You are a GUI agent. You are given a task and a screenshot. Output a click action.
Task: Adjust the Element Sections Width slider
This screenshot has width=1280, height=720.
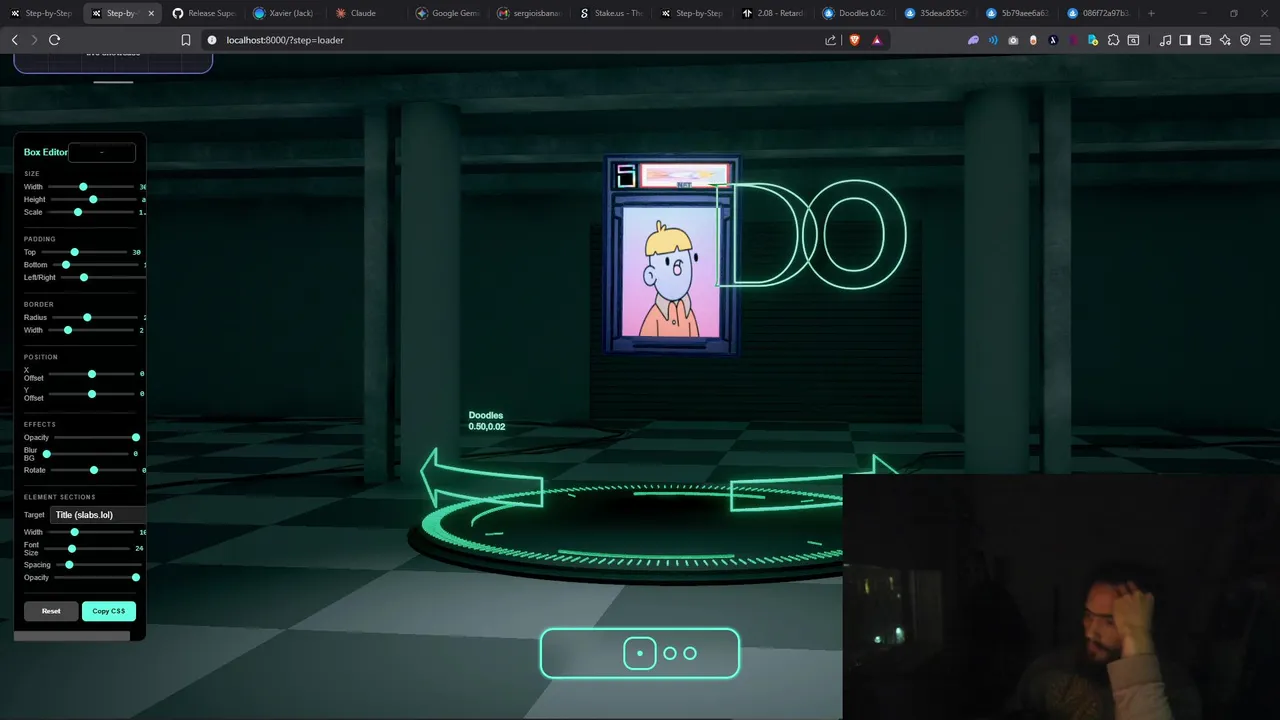(91, 532)
